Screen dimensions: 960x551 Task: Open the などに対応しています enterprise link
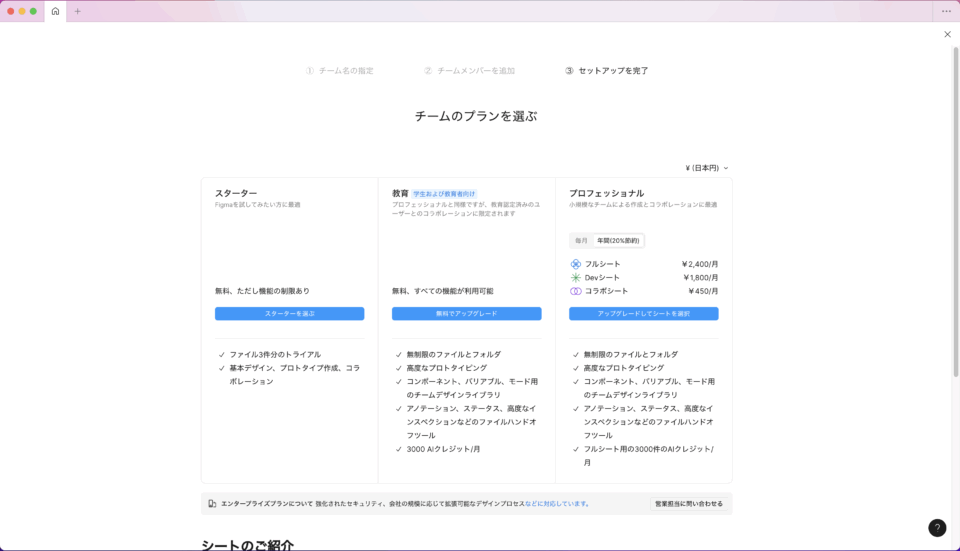(556, 504)
